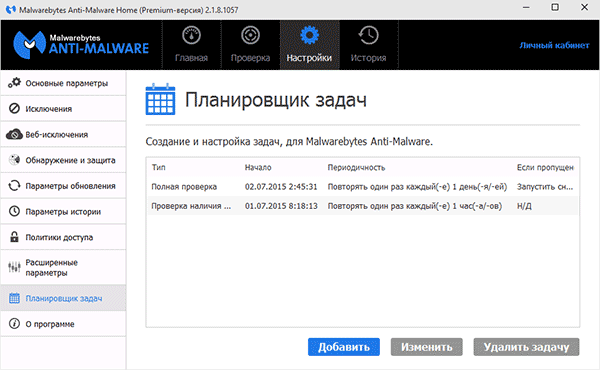Click the Если пропущен column header
This screenshot has height=370, width=600.
pos(545,168)
